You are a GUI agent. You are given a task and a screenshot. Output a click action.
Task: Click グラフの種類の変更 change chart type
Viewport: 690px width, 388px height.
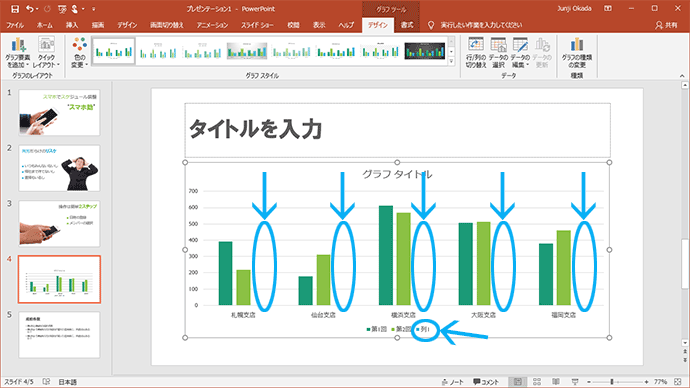pyautogui.click(x=576, y=52)
